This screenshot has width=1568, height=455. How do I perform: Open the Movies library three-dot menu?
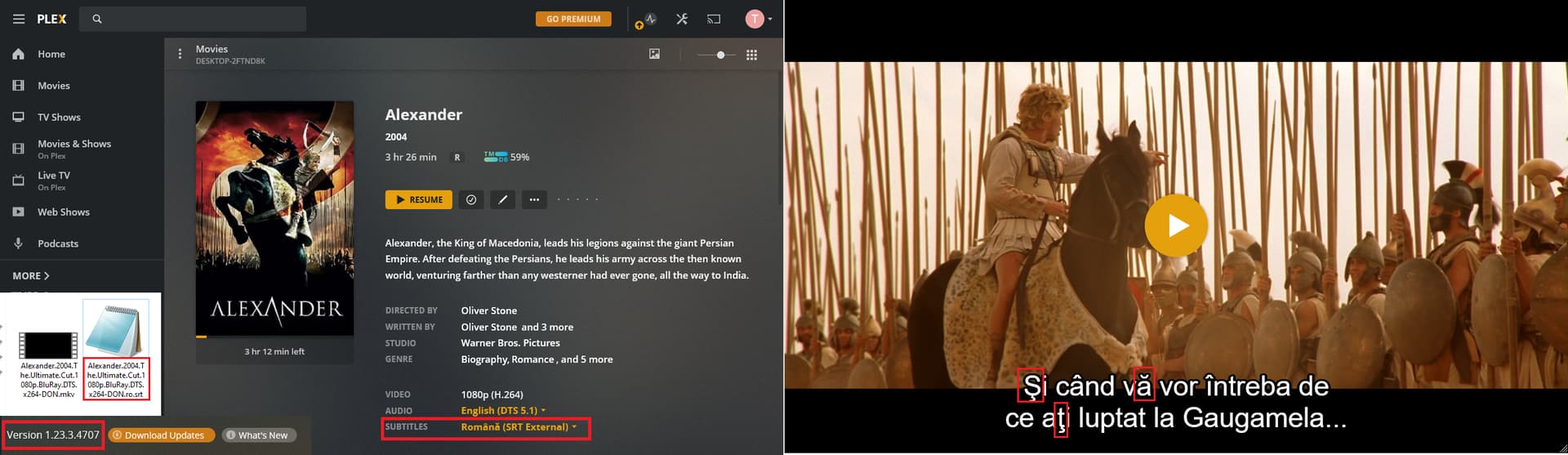180,54
